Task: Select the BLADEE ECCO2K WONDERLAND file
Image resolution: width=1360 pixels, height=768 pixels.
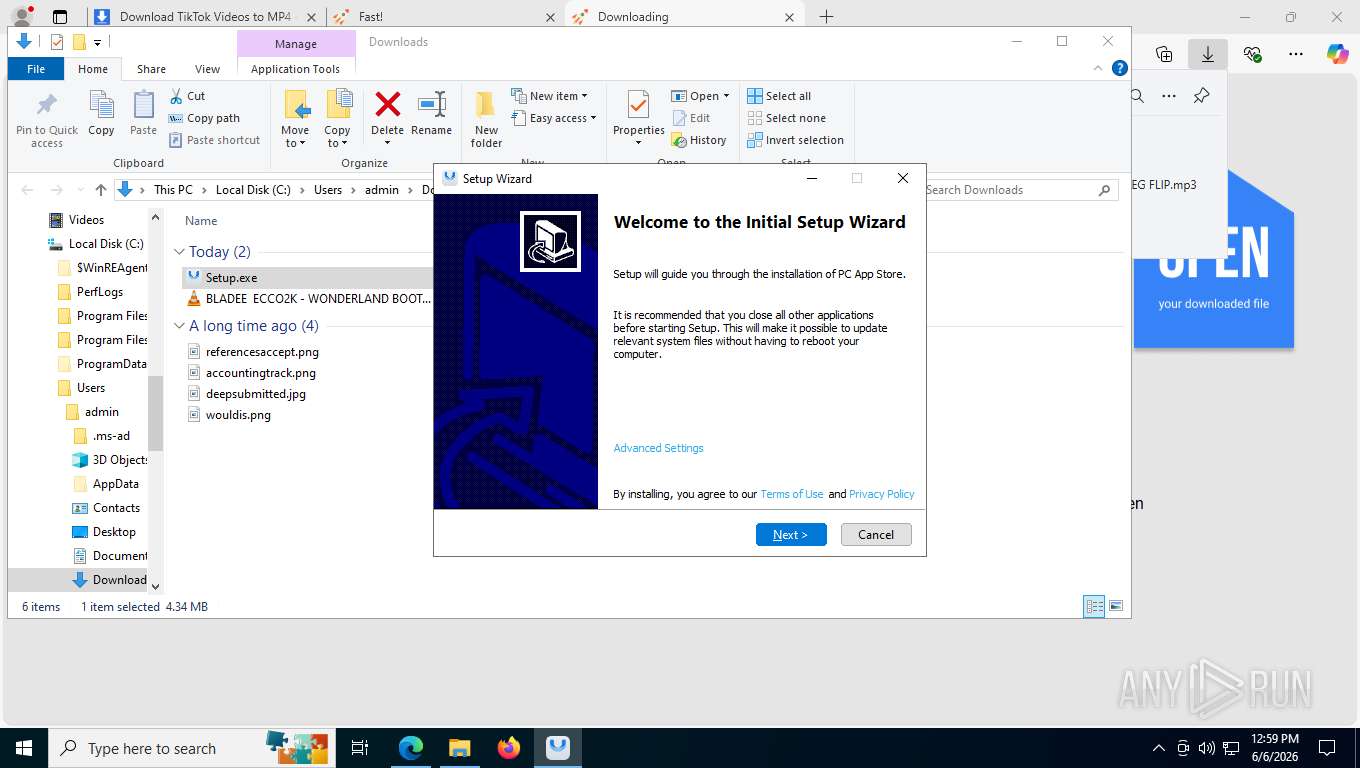Action: tap(309, 298)
